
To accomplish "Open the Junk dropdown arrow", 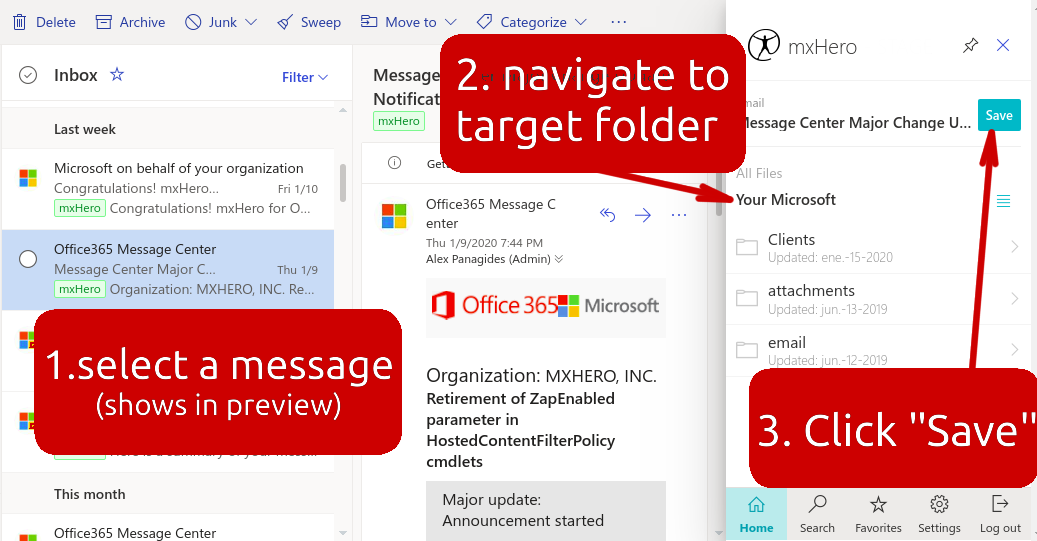I will click(251, 22).
